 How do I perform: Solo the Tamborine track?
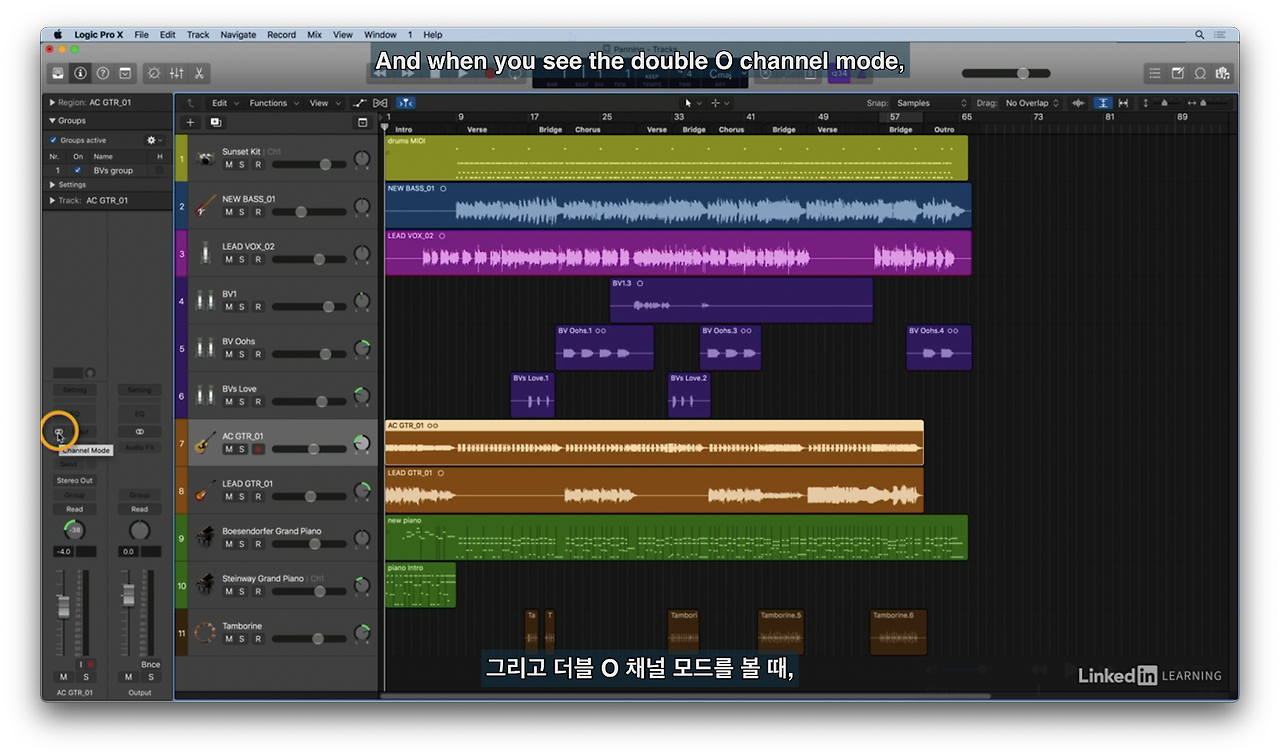pyautogui.click(x=242, y=639)
